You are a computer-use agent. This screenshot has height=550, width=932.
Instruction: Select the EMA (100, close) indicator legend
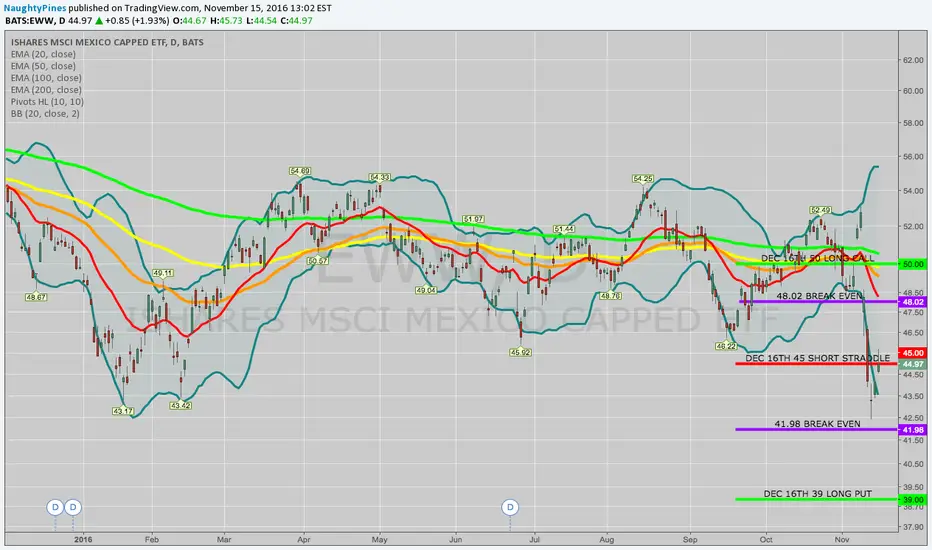(x=46, y=78)
